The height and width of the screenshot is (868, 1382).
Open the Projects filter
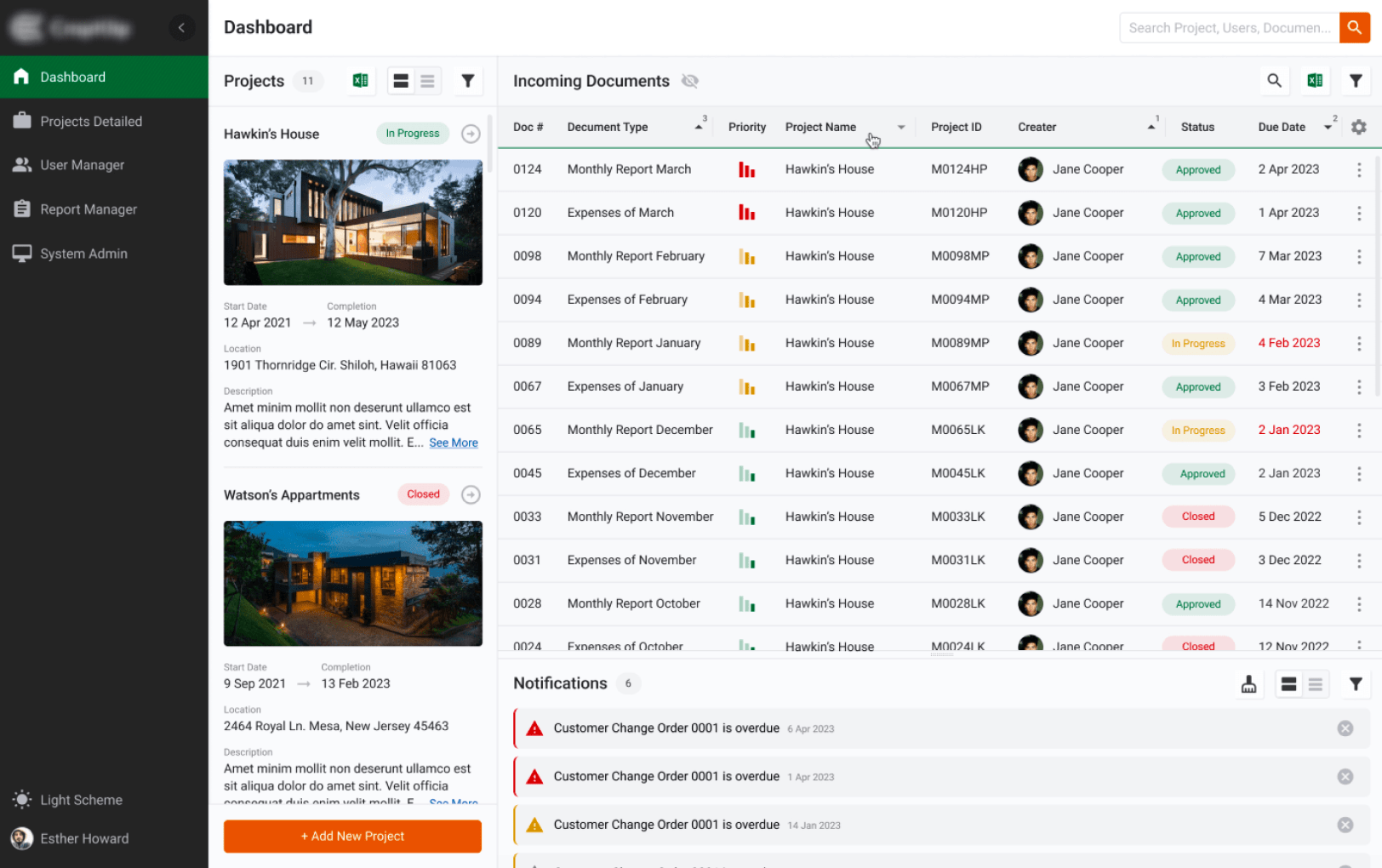click(x=468, y=80)
